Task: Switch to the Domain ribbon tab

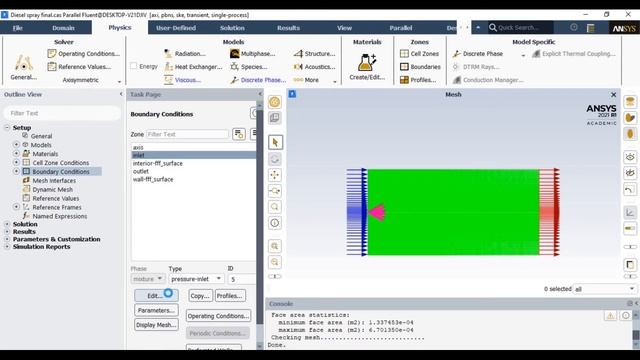Action: [x=63, y=28]
